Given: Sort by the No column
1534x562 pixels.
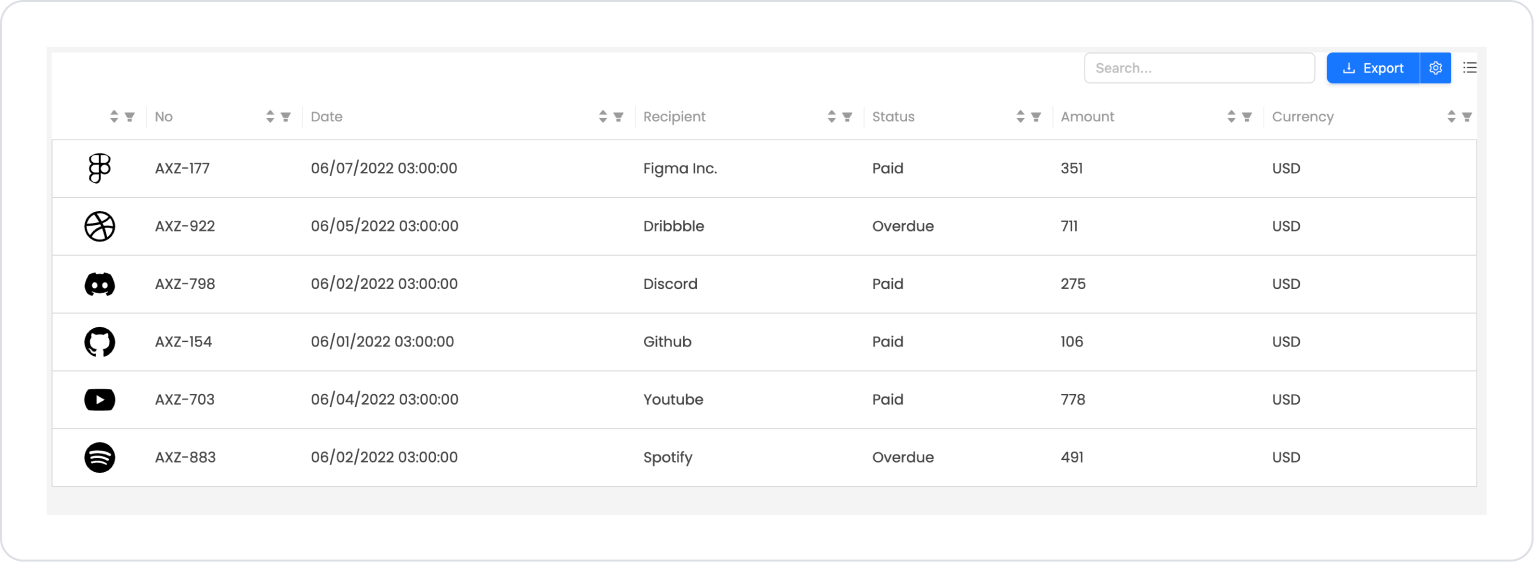Looking at the screenshot, I should (x=270, y=117).
